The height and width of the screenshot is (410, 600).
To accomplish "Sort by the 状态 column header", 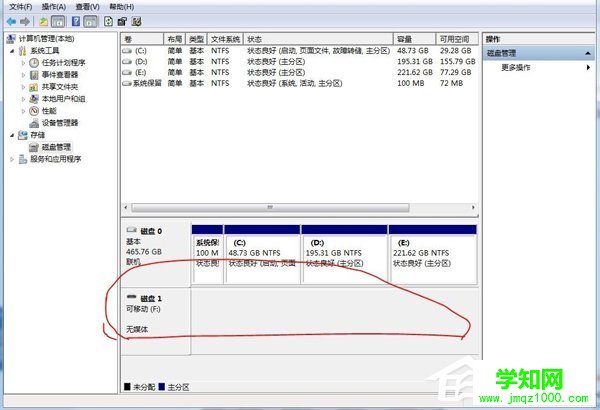I will click(x=318, y=39).
